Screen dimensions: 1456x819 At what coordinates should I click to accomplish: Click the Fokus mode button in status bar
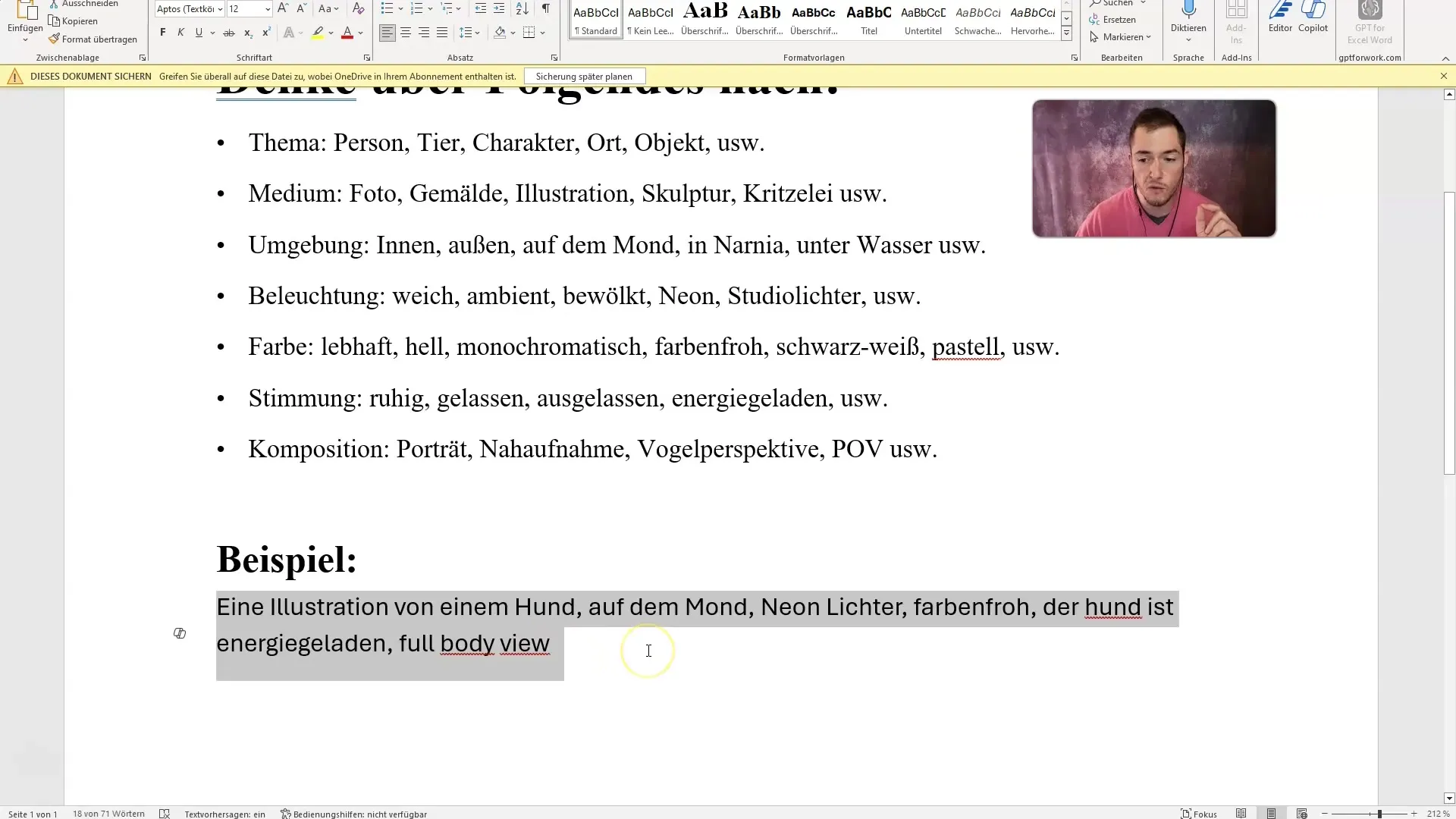(1199, 814)
